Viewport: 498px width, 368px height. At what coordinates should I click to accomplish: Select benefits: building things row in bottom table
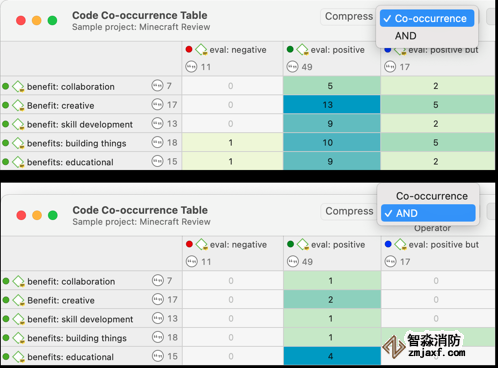(91, 338)
